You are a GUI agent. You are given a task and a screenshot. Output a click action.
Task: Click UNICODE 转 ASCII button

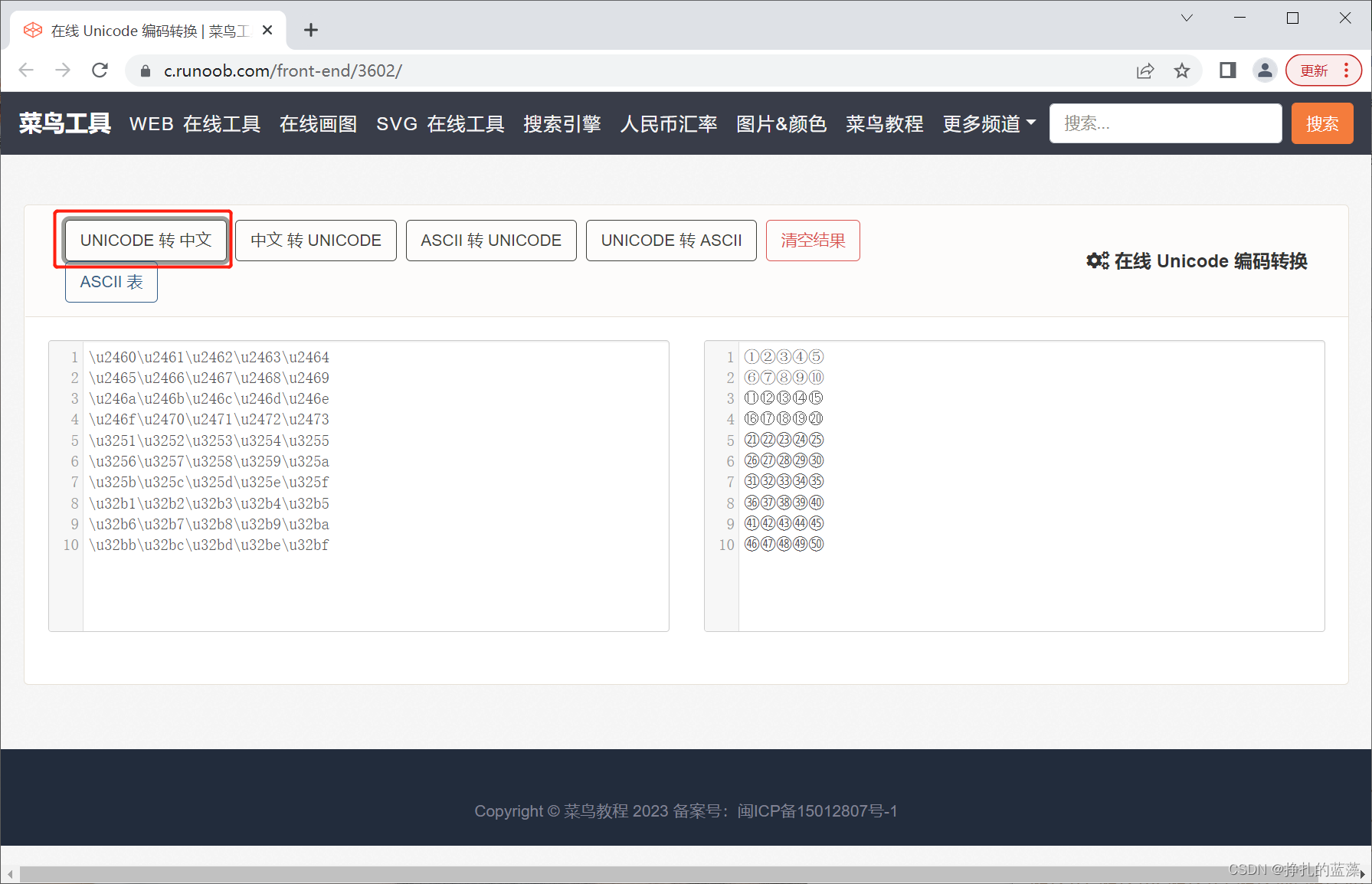[x=671, y=241]
